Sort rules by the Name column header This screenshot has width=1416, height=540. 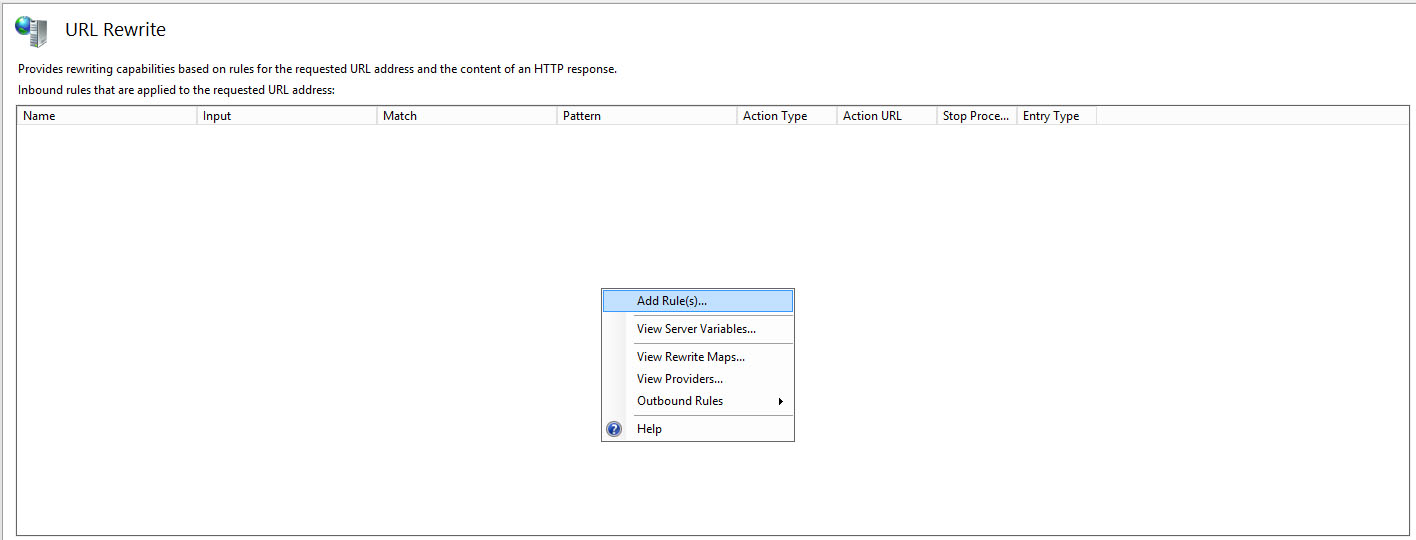pyautogui.click(x=107, y=116)
